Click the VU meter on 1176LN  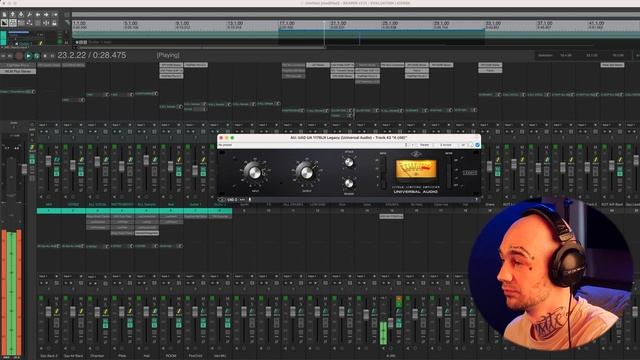[416, 169]
